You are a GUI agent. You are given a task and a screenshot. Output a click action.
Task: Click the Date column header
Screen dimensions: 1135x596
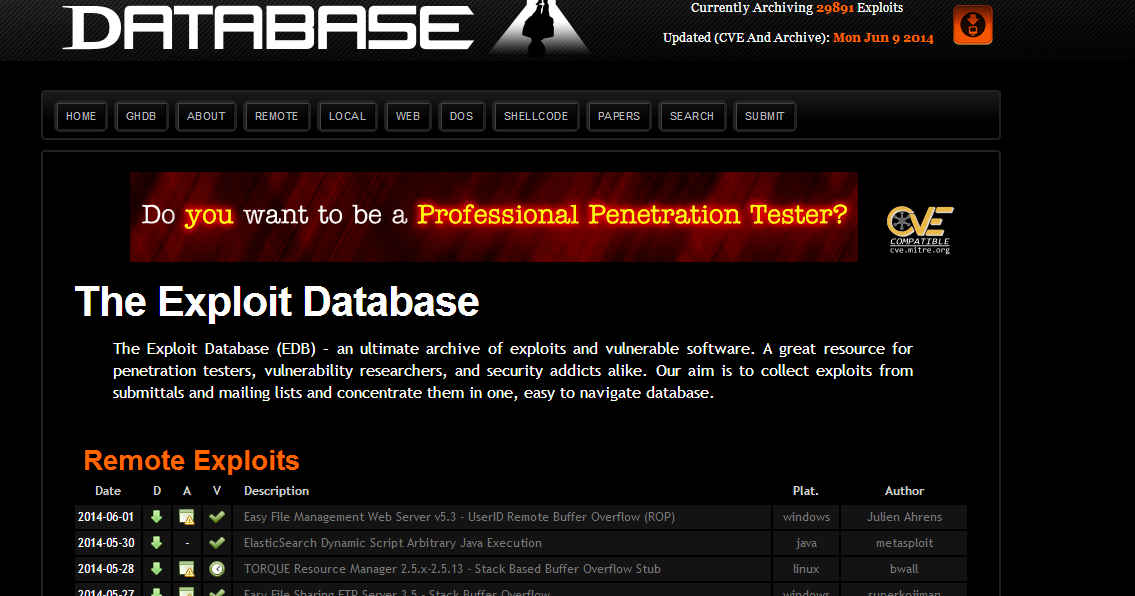[108, 491]
